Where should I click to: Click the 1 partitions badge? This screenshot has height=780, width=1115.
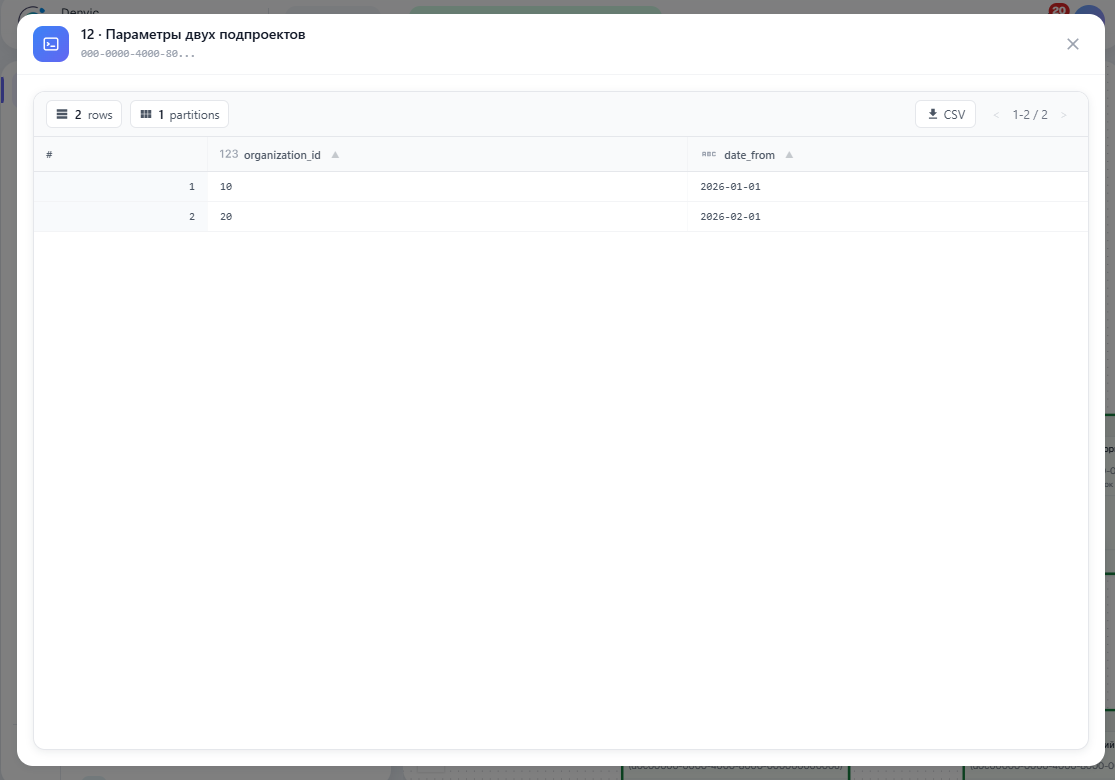(179, 114)
